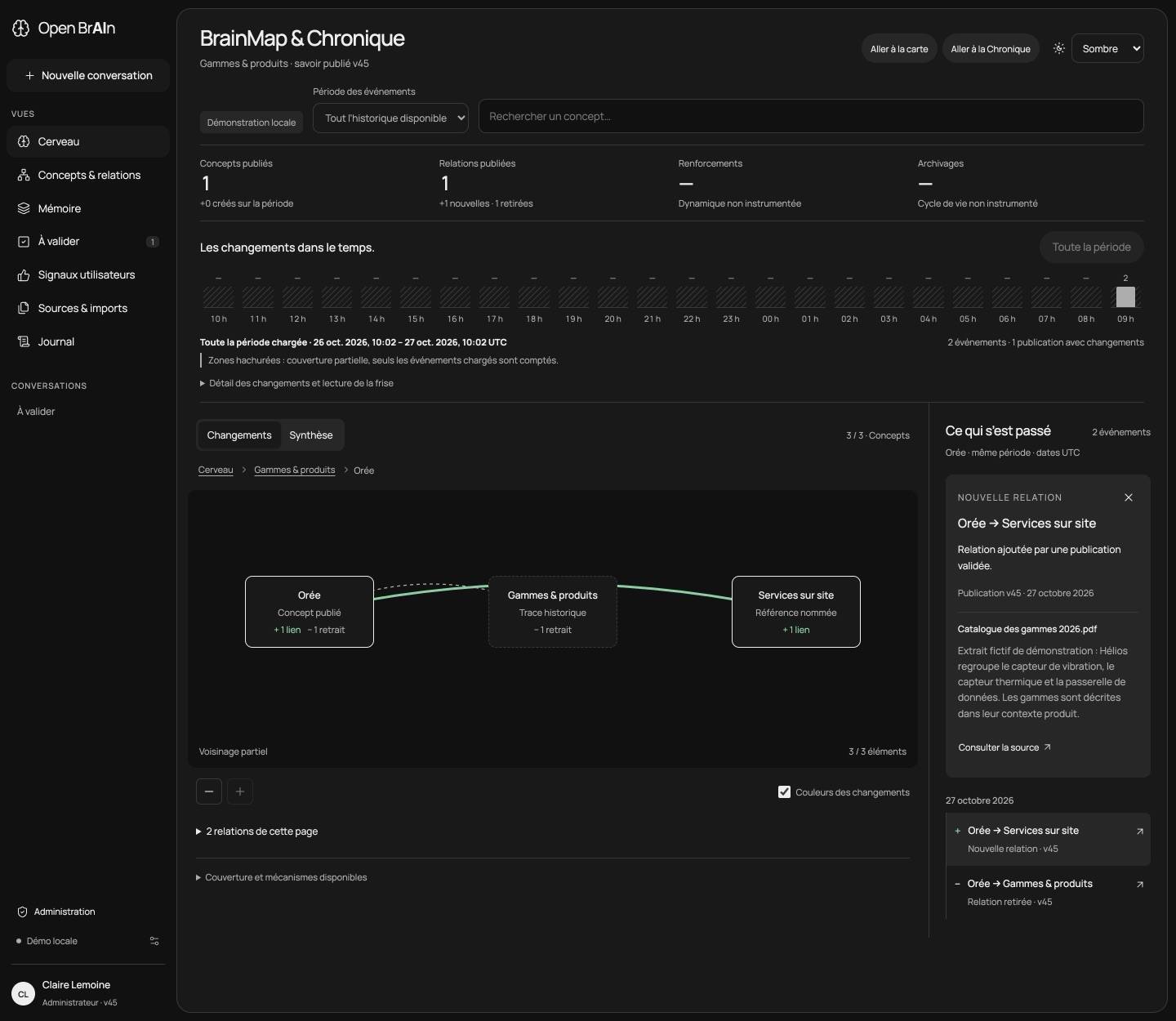Open Sources & imports view
1176x1021 pixels.
coord(88,308)
